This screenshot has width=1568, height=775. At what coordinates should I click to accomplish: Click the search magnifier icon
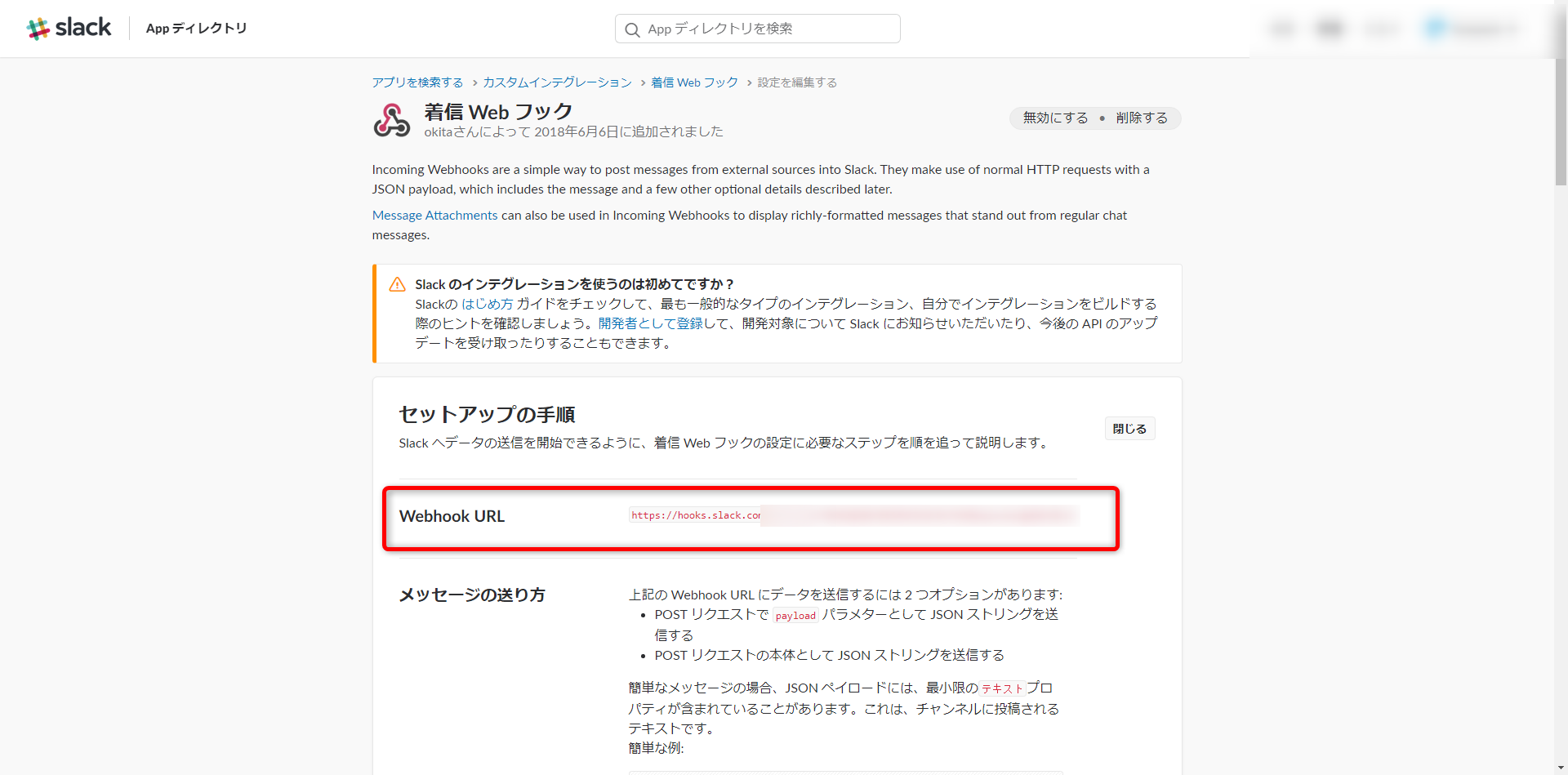pyautogui.click(x=632, y=29)
